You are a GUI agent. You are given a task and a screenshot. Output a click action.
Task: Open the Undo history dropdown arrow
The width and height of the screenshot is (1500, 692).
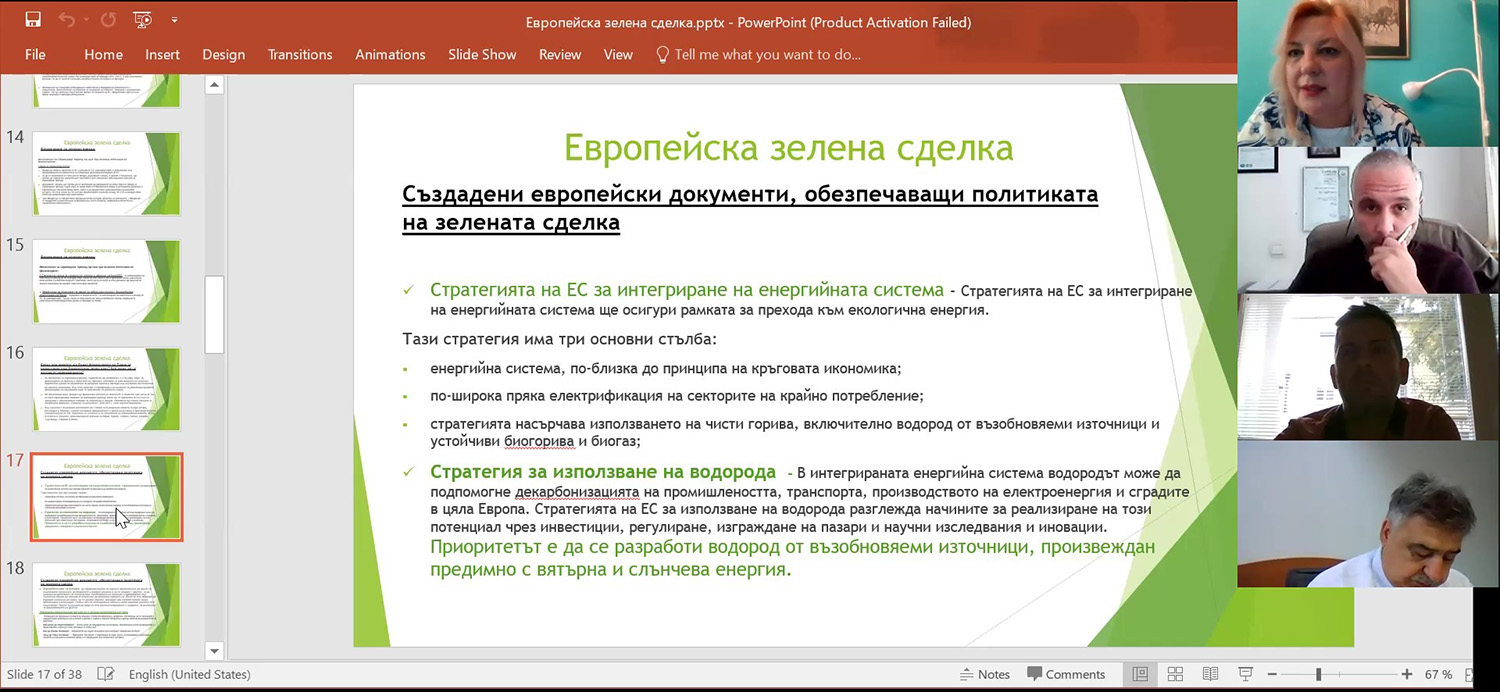coord(86,20)
